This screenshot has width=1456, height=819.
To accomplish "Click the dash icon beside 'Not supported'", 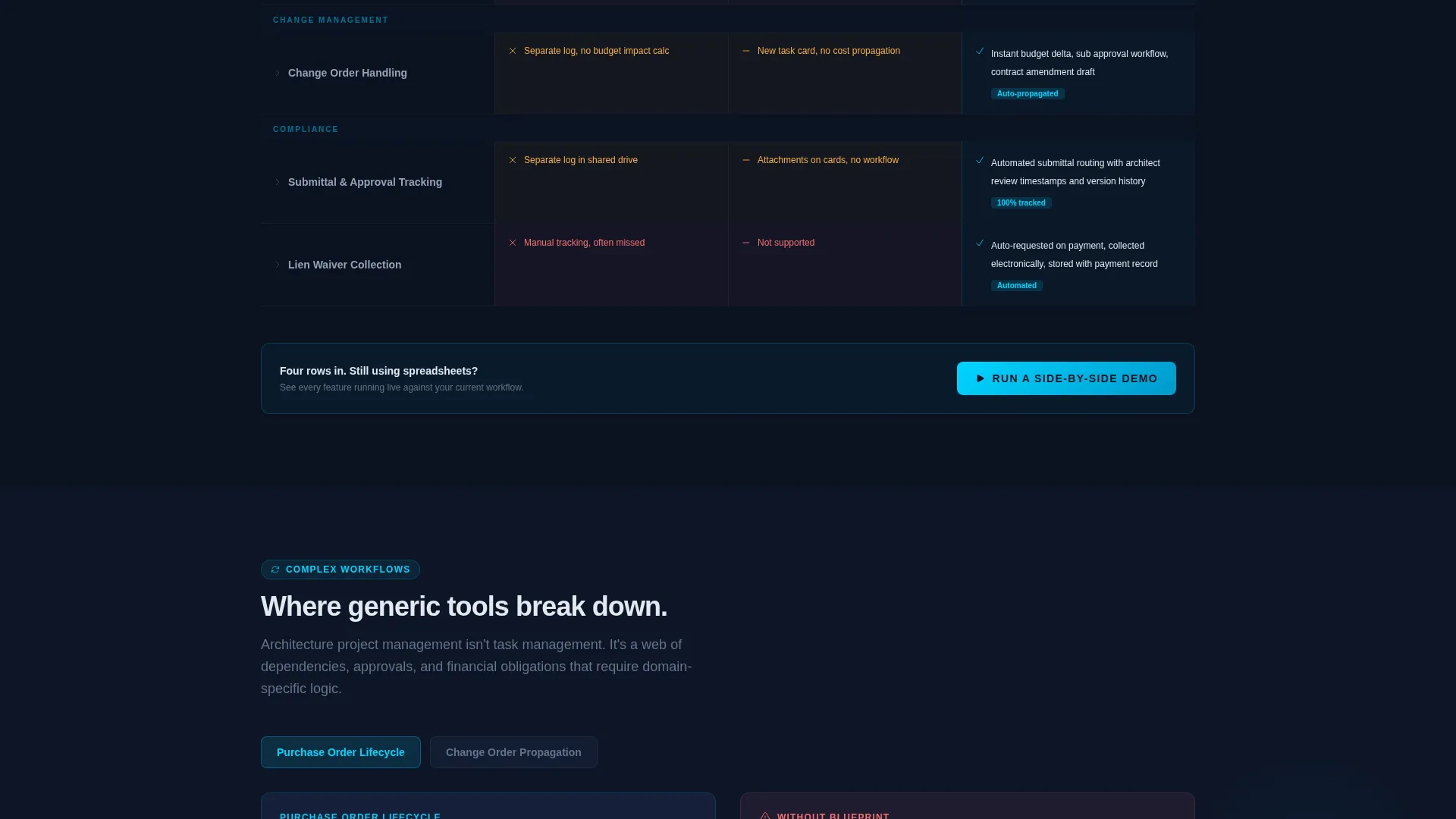I will tap(746, 243).
